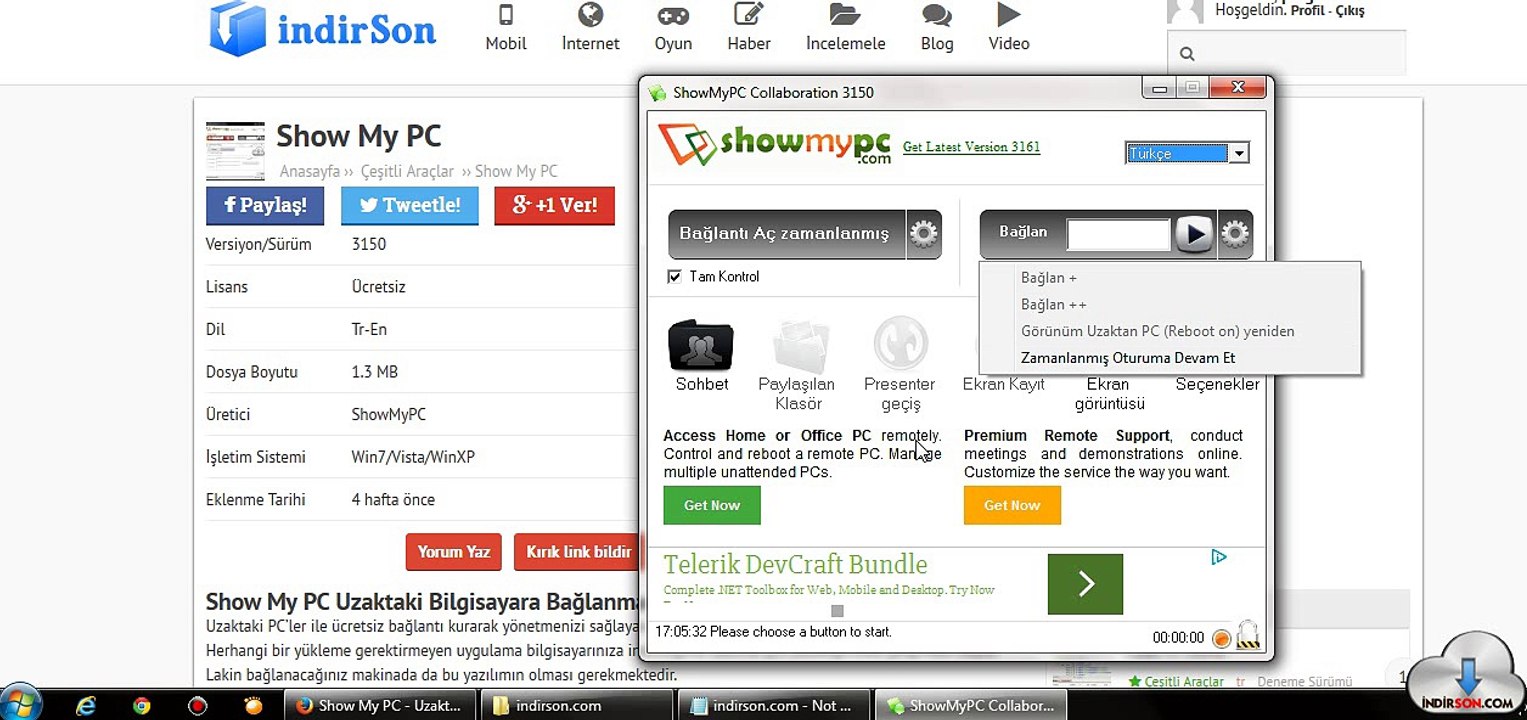
Task: Click the play arrow button to connect
Action: pos(1194,234)
